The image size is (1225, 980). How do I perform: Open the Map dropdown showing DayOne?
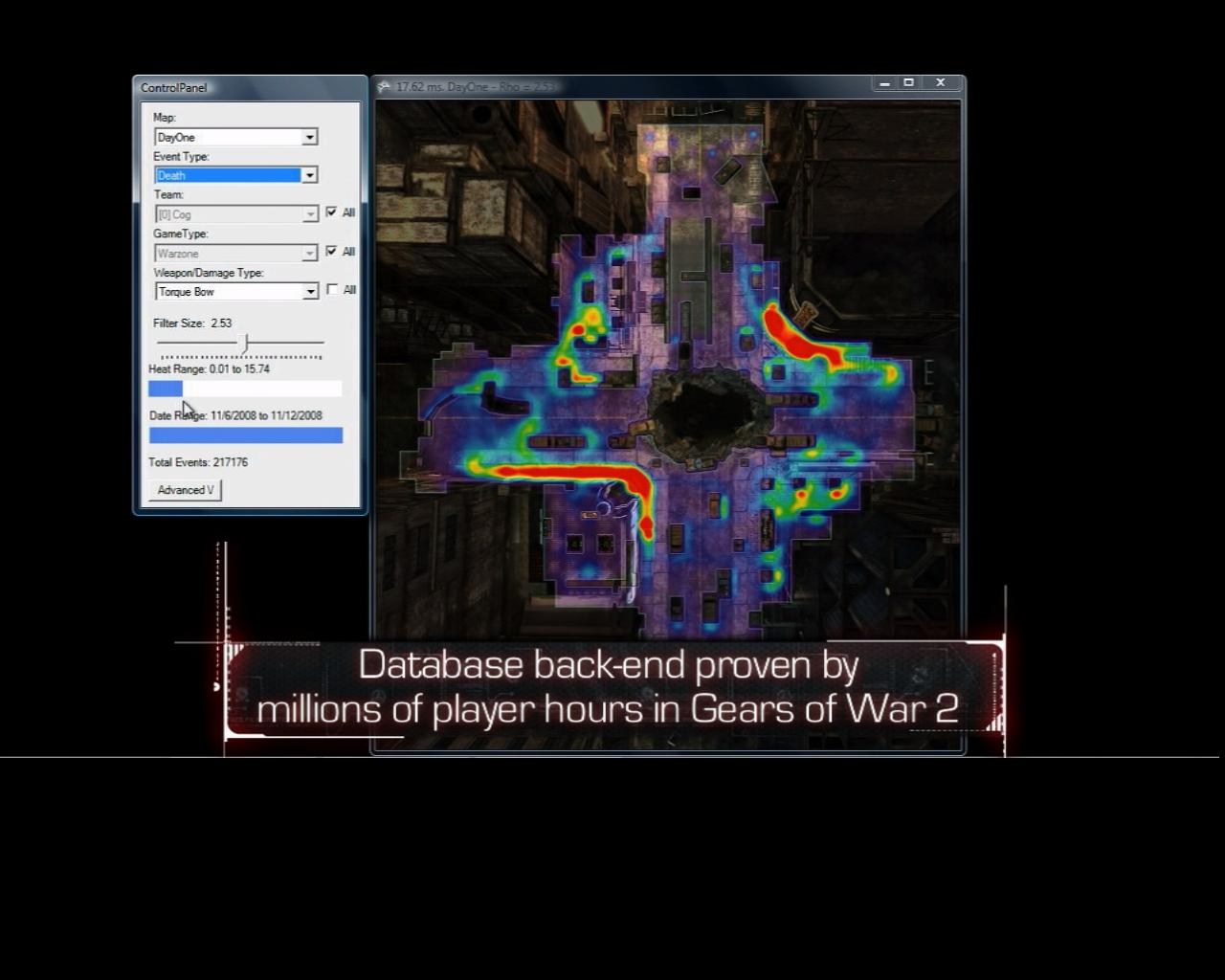click(x=235, y=137)
